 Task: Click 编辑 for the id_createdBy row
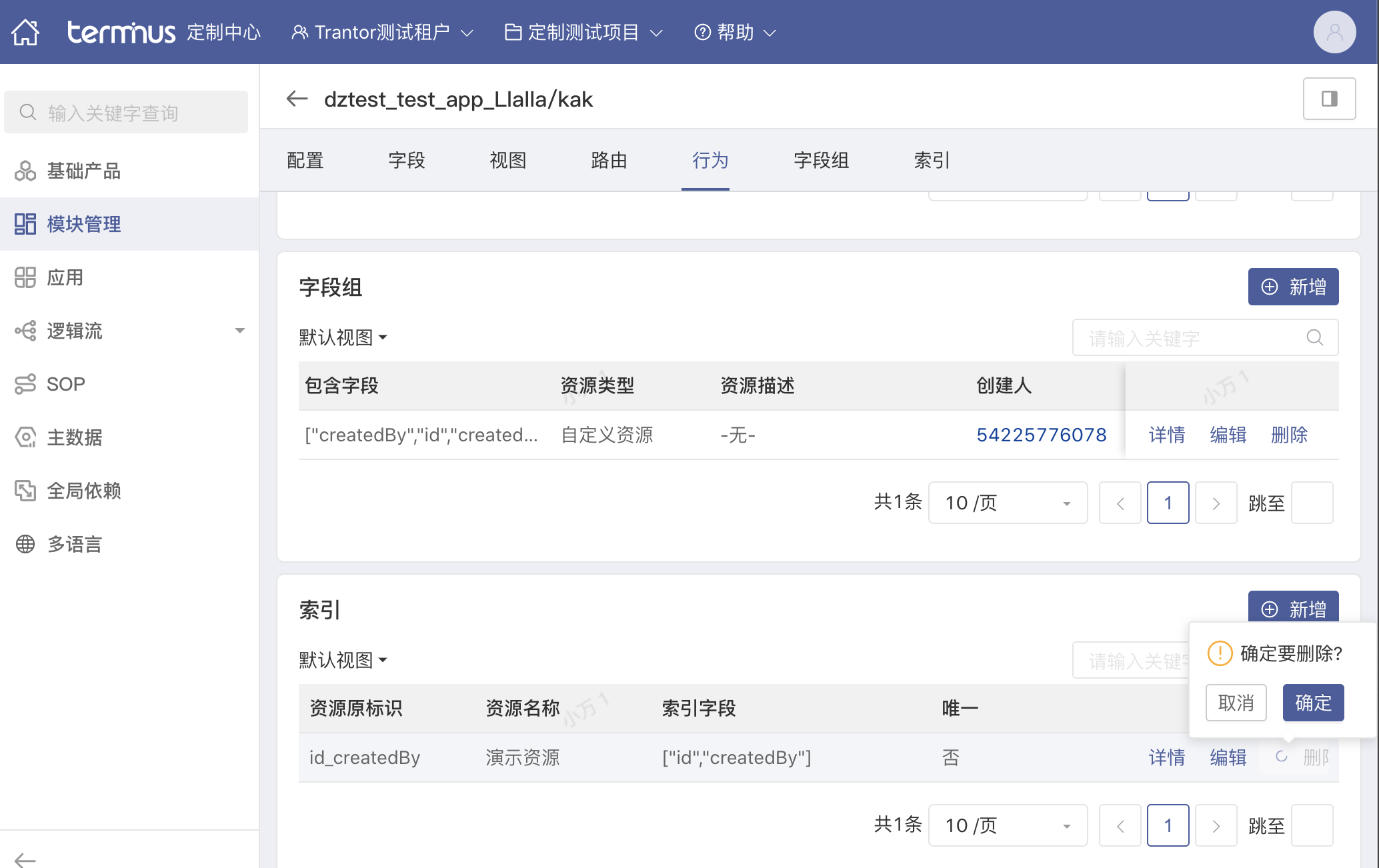(1228, 757)
